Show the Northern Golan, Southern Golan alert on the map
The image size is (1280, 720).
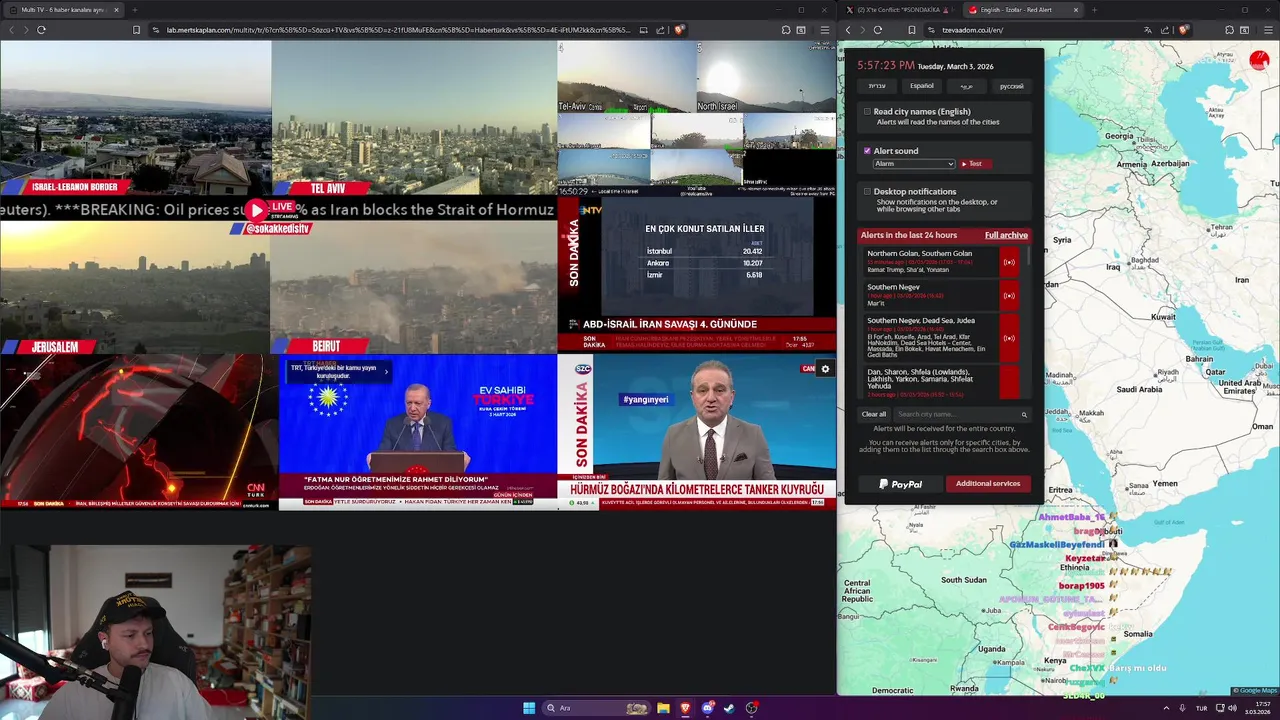click(x=1009, y=262)
